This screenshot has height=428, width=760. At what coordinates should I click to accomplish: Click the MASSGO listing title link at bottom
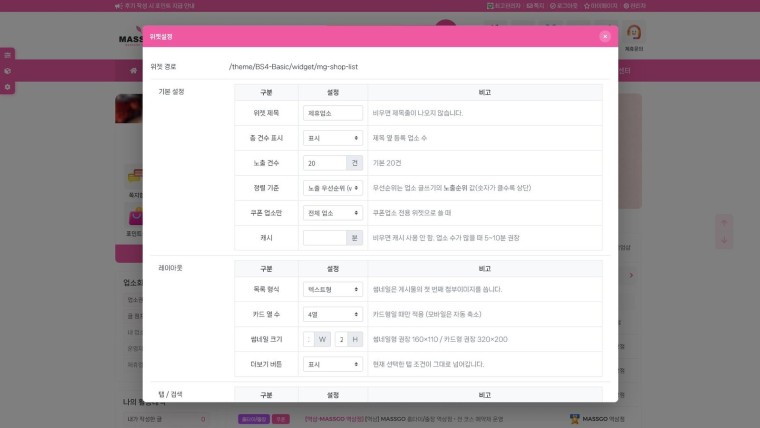coord(404,419)
